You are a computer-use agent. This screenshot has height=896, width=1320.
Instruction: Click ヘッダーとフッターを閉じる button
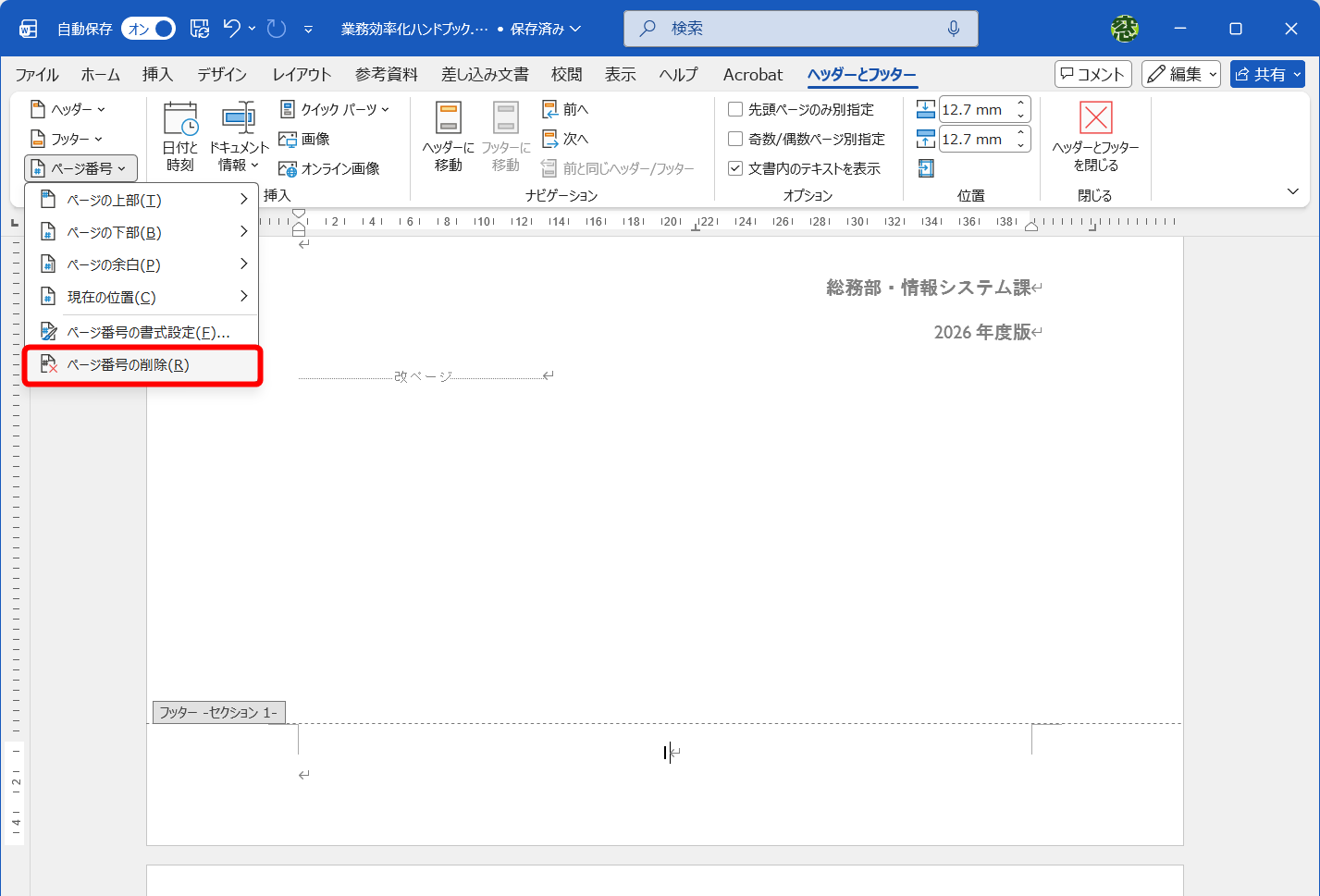point(1095,137)
